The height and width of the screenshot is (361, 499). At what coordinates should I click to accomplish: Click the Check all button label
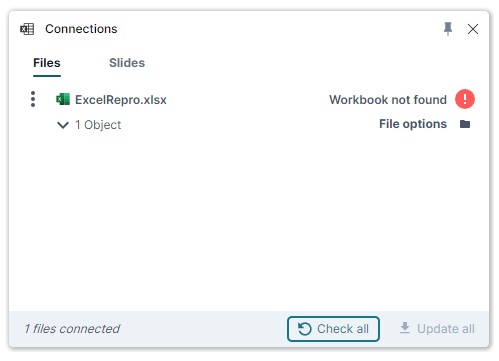pyautogui.click(x=343, y=329)
